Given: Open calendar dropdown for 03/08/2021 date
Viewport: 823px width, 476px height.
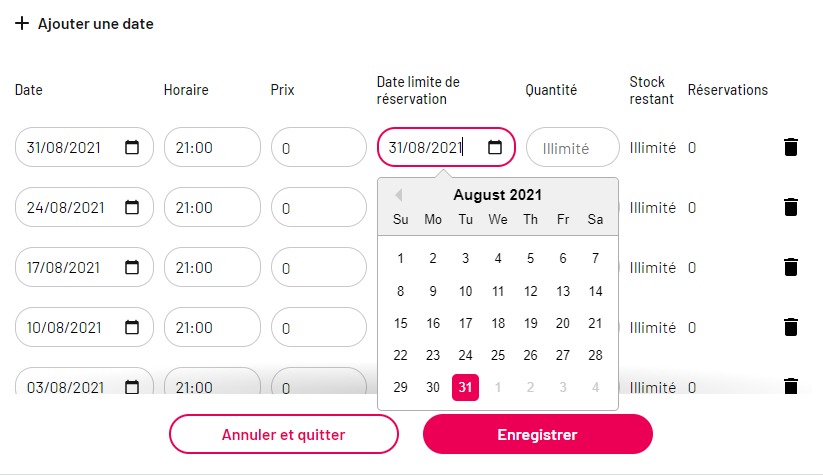Looking at the screenshot, I should pyautogui.click(x=132, y=387).
